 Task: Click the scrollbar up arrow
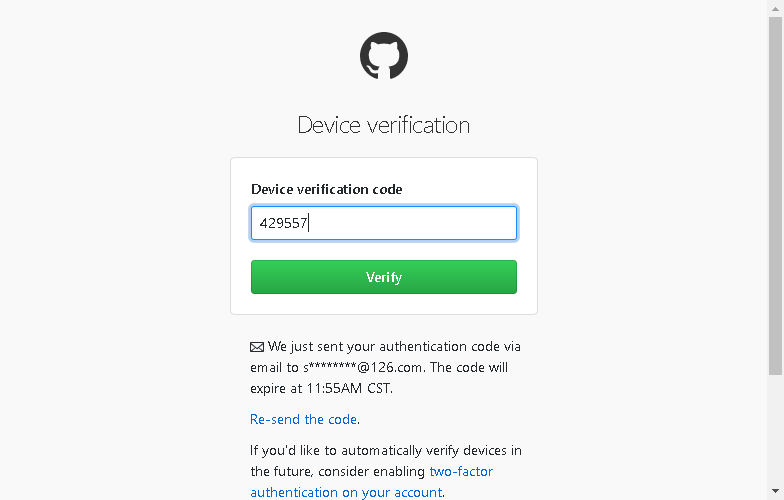[776, 8]
